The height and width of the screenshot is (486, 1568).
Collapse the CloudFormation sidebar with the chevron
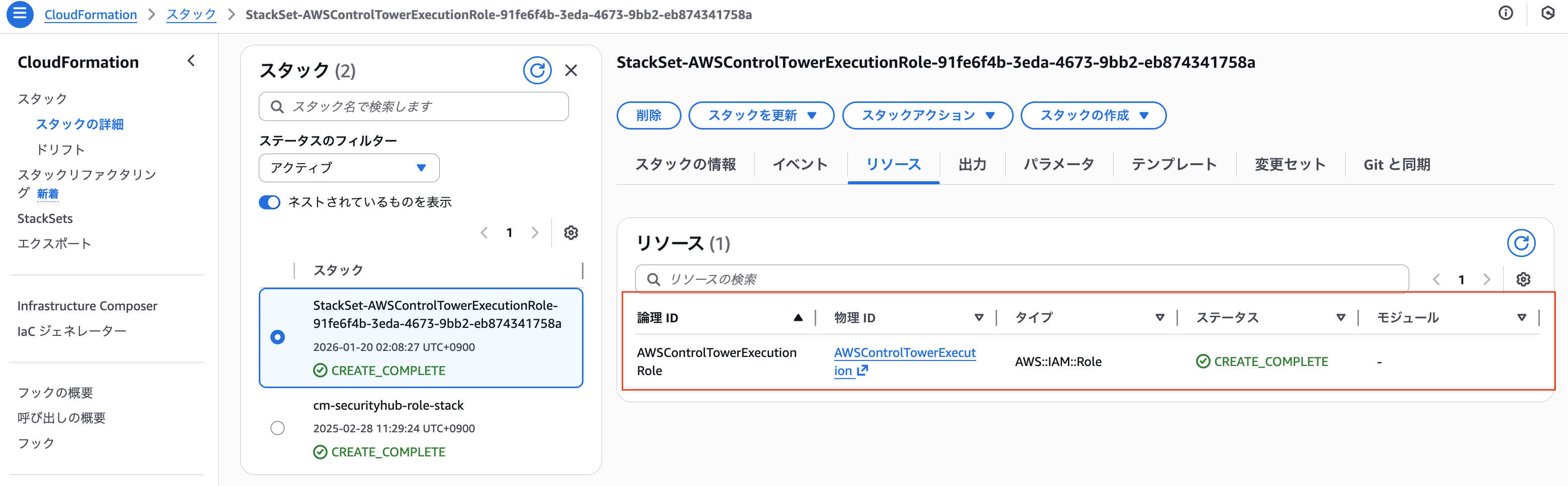pyautogui.click(x=191, y=61)
